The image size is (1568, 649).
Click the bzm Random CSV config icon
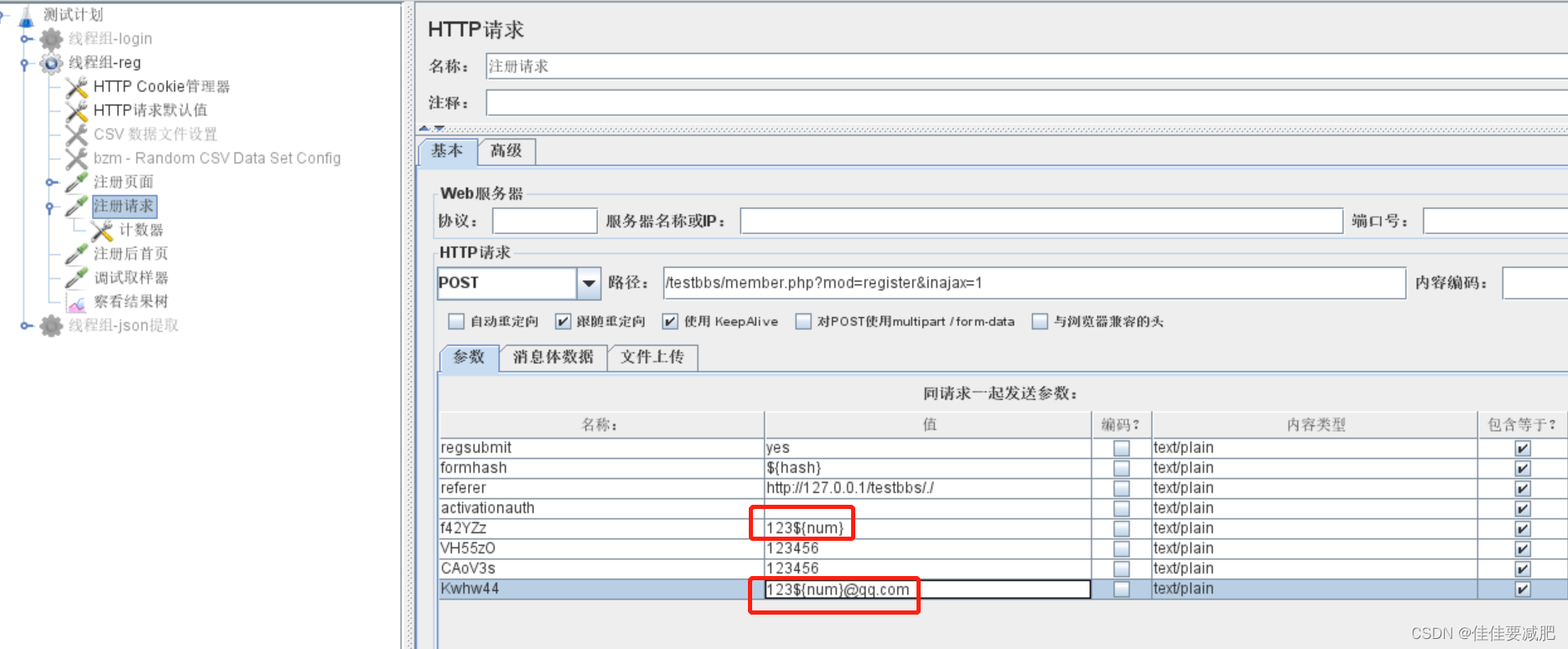pos(76,158)
